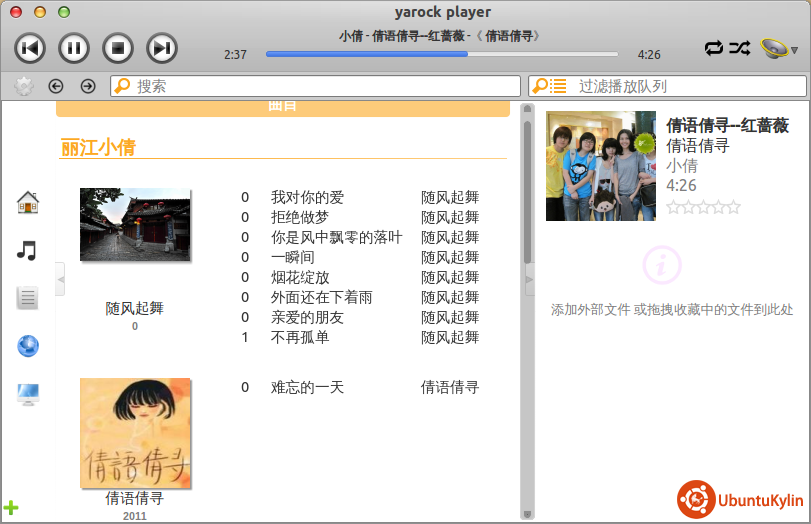Collapse the right playqueue panel handle

(x=530, y=279)
